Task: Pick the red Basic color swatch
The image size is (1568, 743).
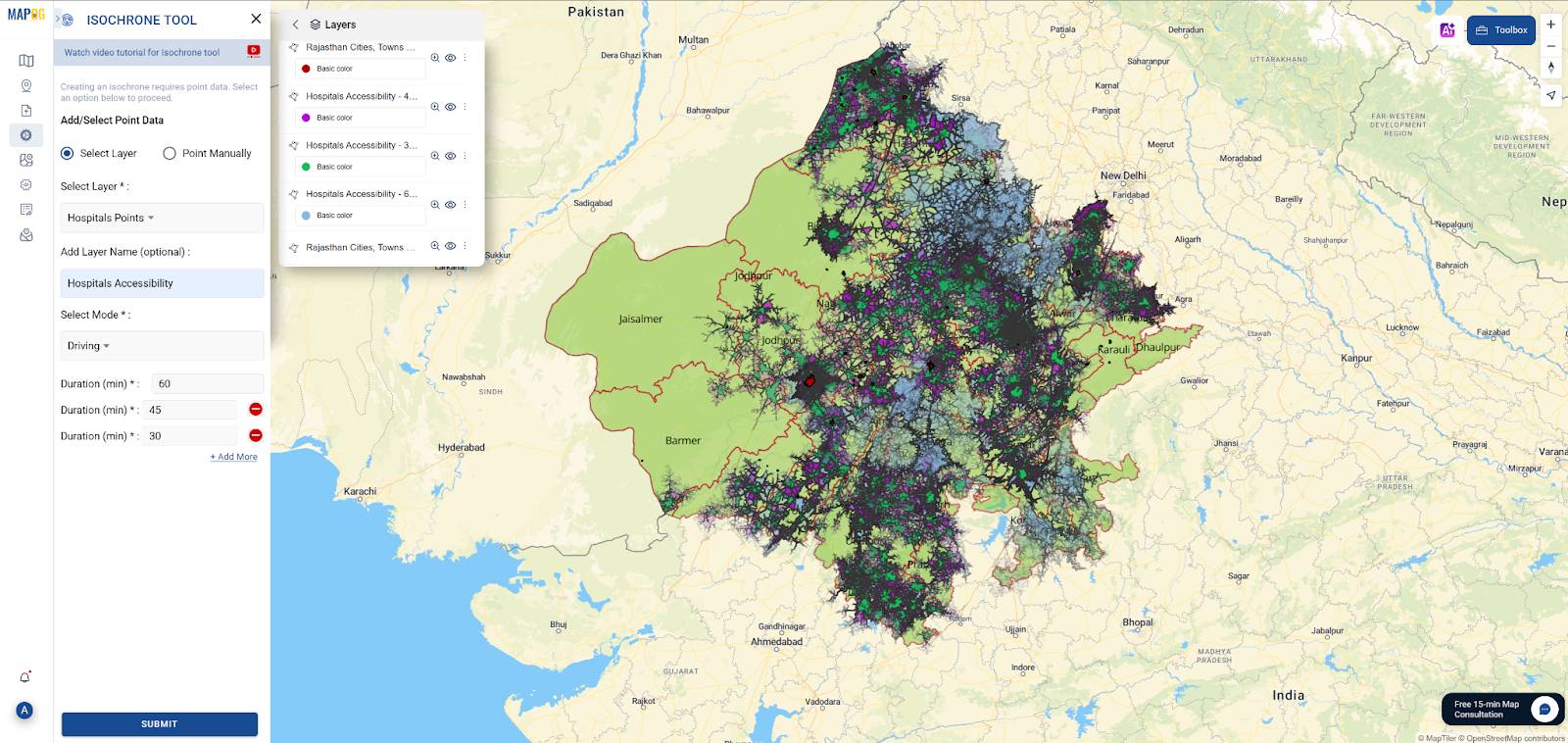Action: (x=306, y=69)
